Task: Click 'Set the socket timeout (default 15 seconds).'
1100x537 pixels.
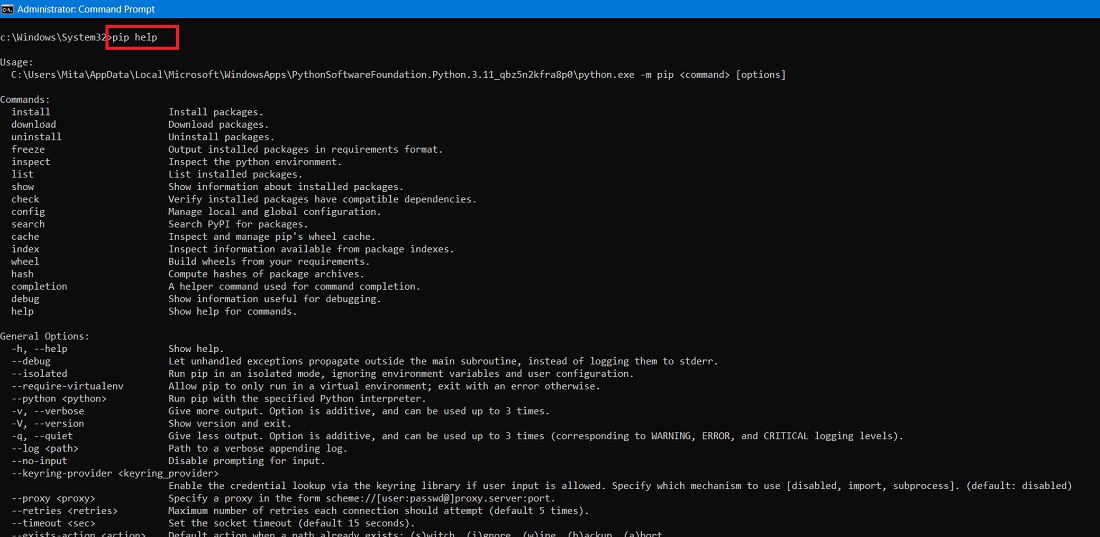Action: (292, 523)
